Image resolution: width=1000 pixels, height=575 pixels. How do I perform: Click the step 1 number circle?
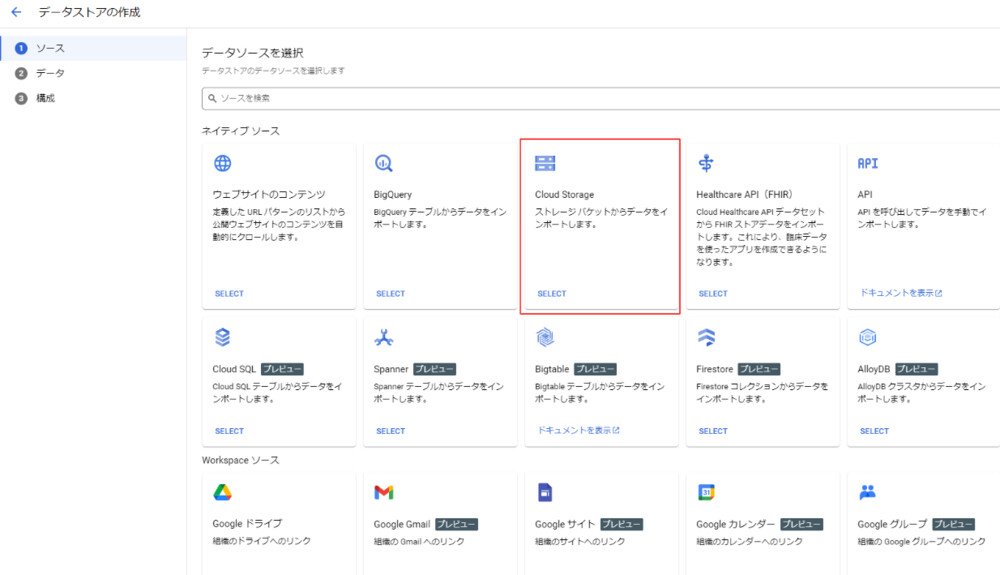click(21, 48)
